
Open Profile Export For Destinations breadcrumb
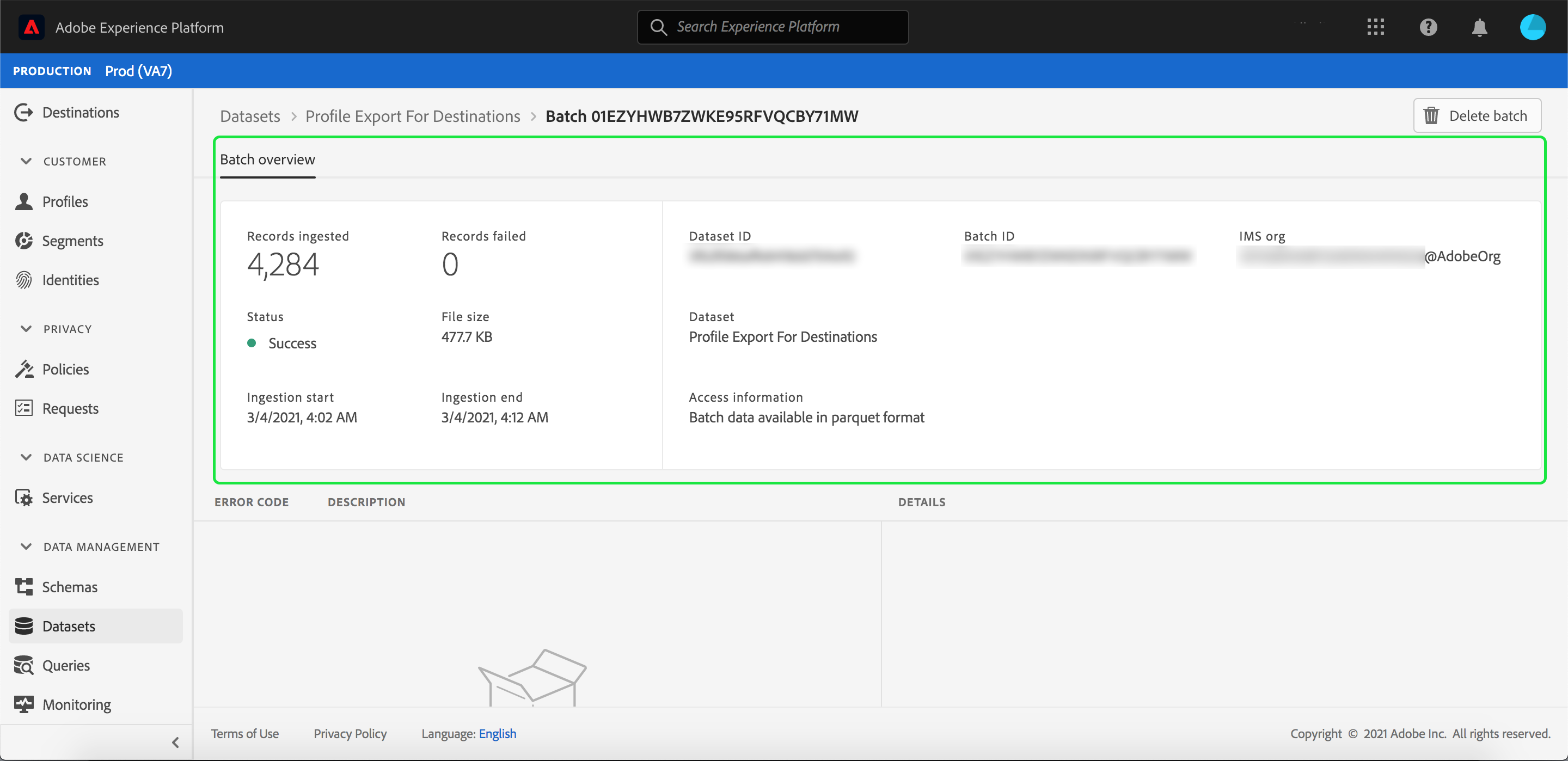click(412, 116)
